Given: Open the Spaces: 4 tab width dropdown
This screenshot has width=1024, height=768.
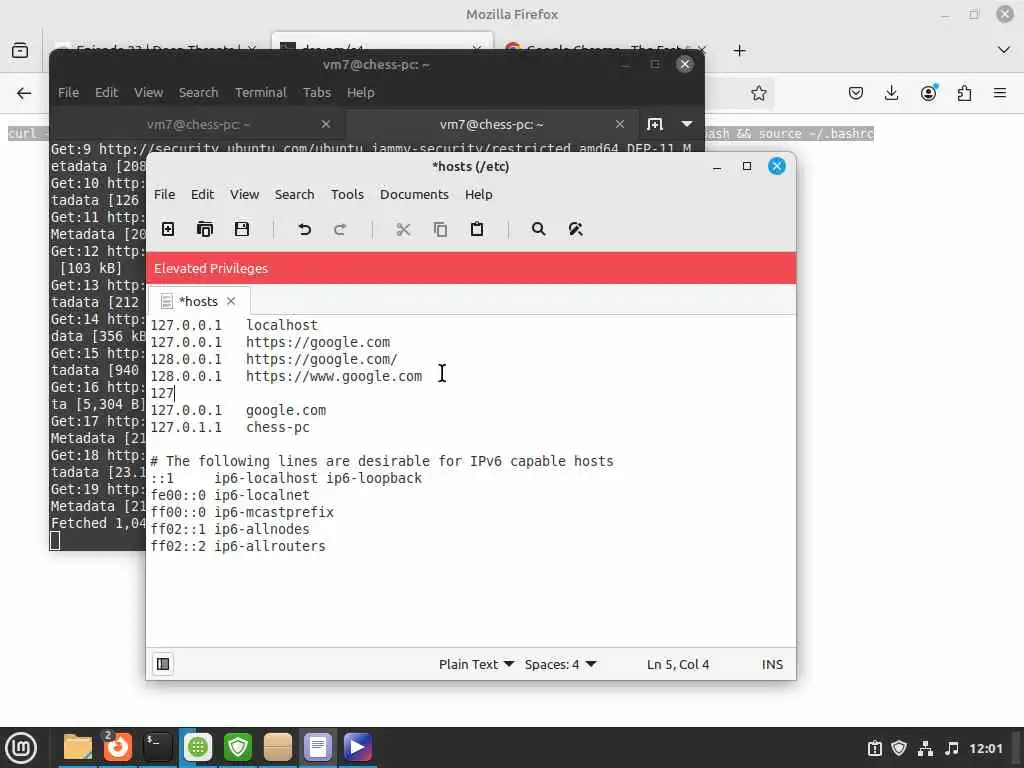Looking at the screenshot, I should click(560, 664).
